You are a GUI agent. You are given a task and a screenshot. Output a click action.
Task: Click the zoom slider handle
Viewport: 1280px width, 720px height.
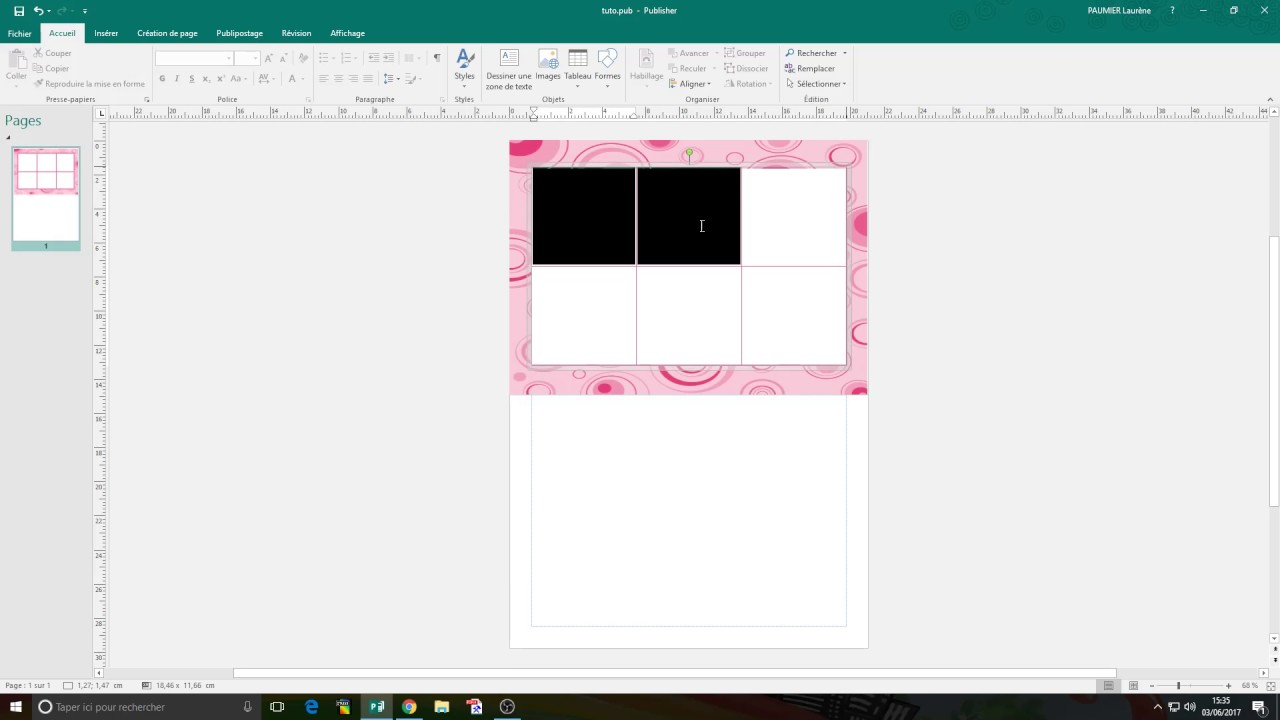click(1178, 686)
